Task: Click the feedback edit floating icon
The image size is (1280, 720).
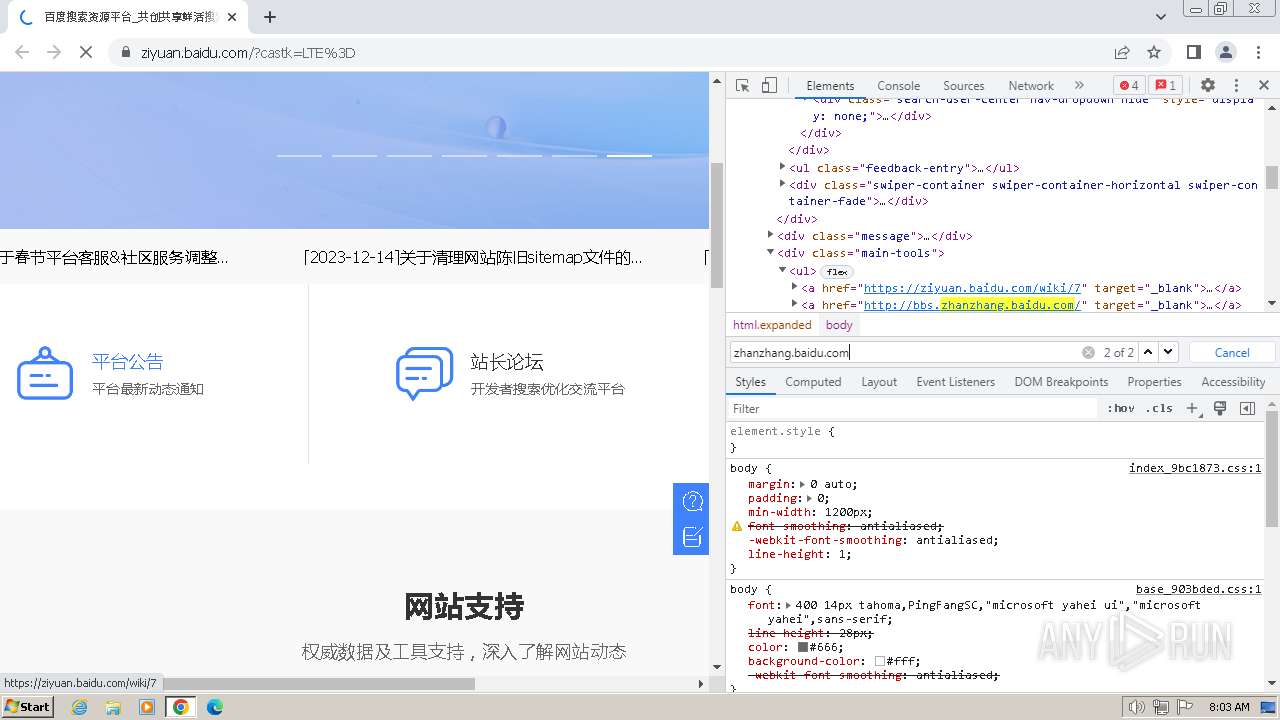Action: pyautogui.click(x=692, y=537)
